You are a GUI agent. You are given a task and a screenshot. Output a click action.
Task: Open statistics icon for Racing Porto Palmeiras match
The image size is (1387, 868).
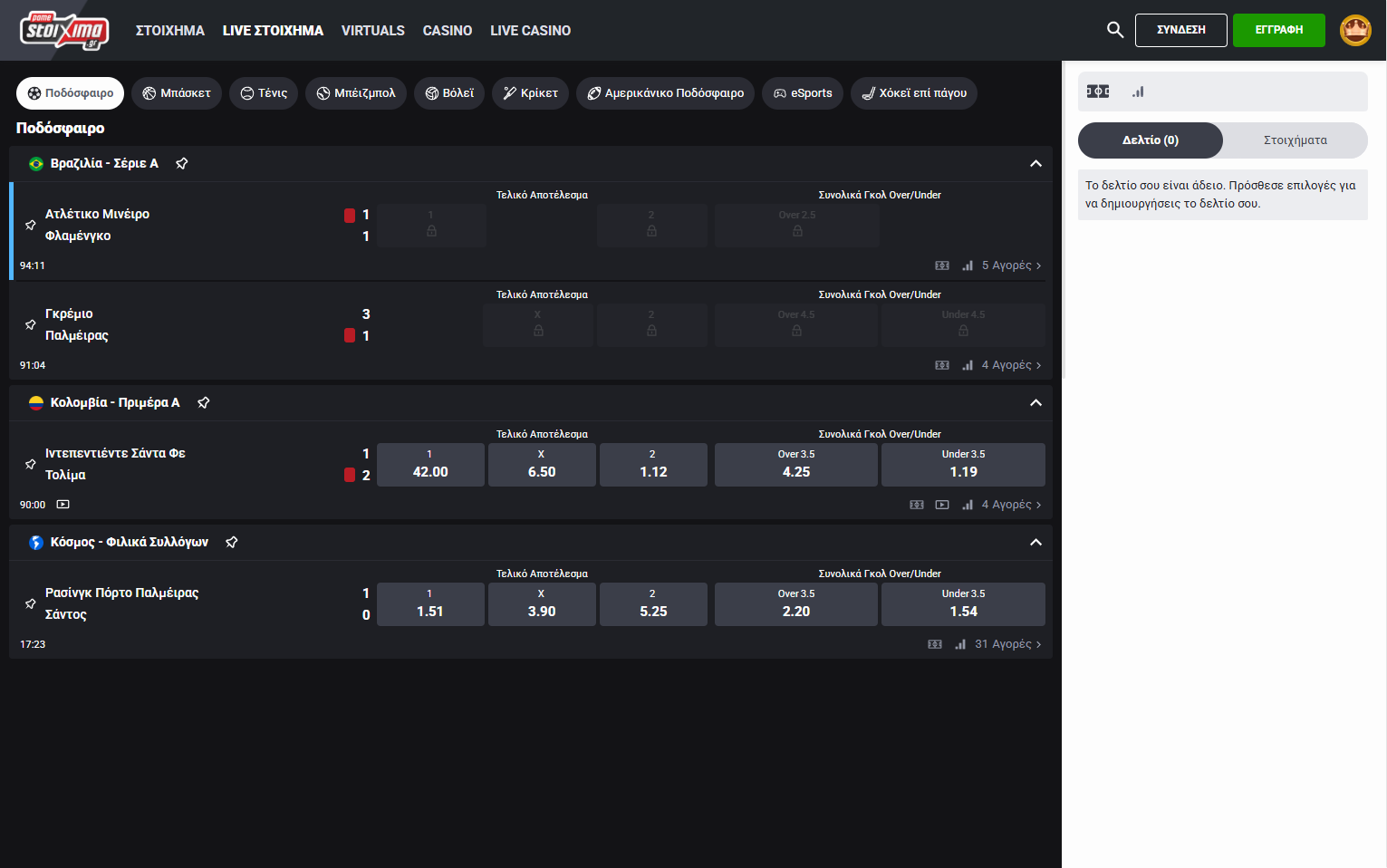pos(960,644)
